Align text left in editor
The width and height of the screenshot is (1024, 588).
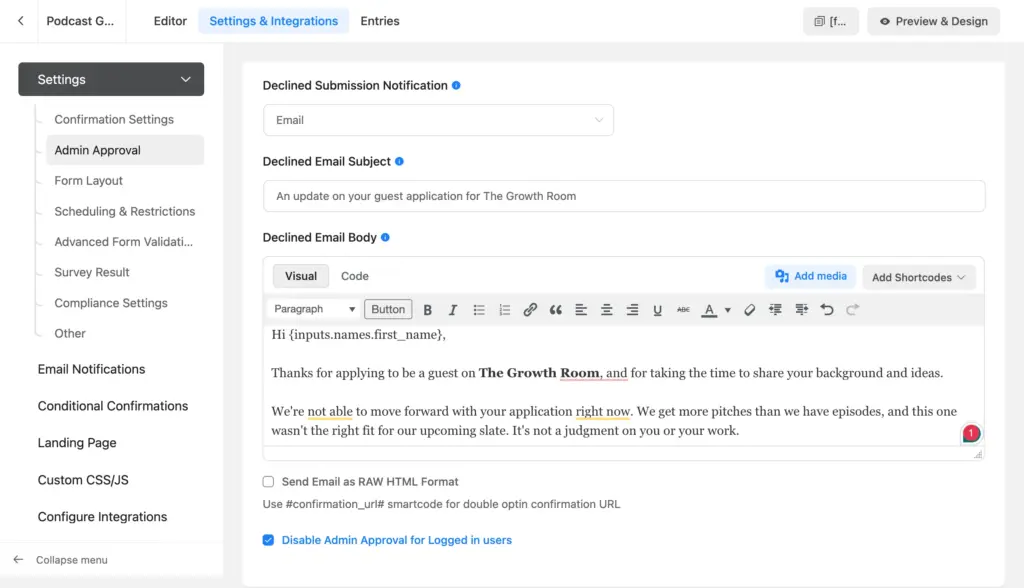[x=581, y=310]
